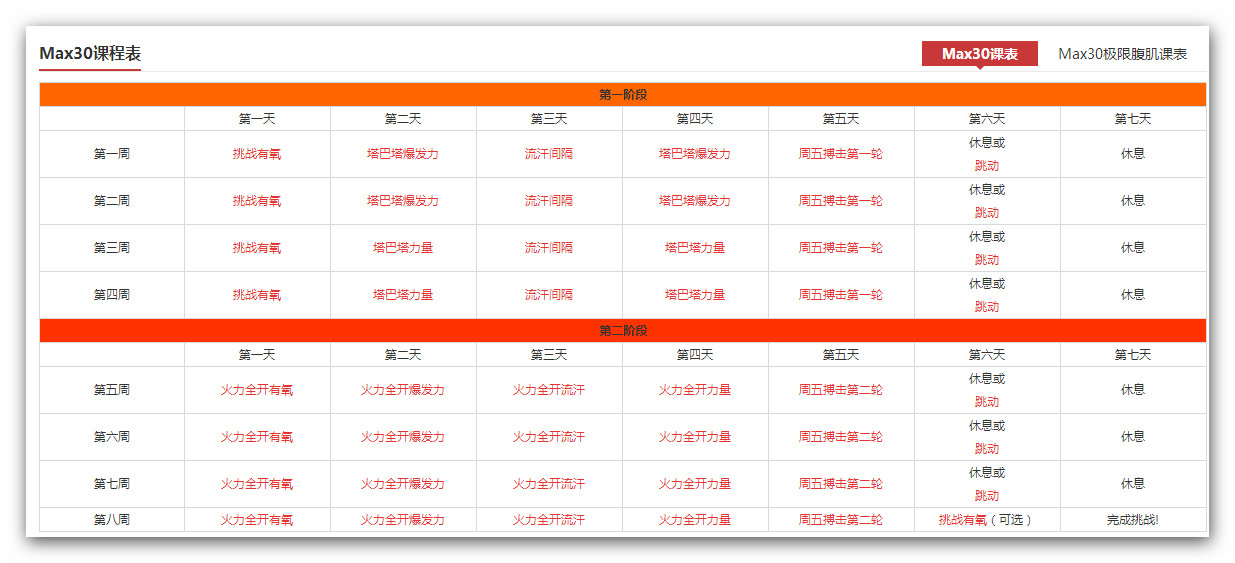Viewport: 1235px width, 563px height.
Task: Open 流汗间隔 in the 第四周 row
Action: pyautogui.click(x=549, y=295)
